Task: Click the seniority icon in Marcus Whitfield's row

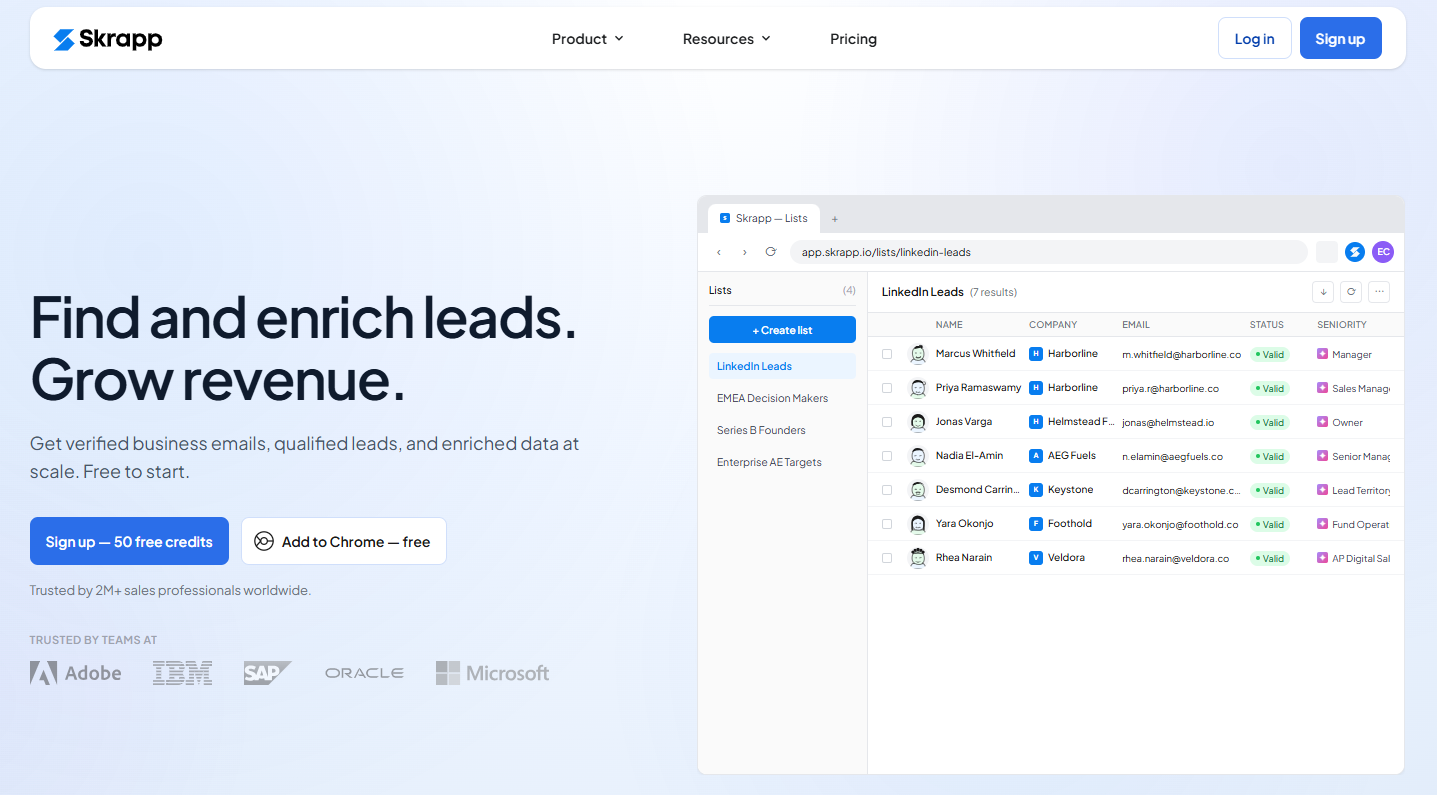Action: click(x=1322, y=354)
